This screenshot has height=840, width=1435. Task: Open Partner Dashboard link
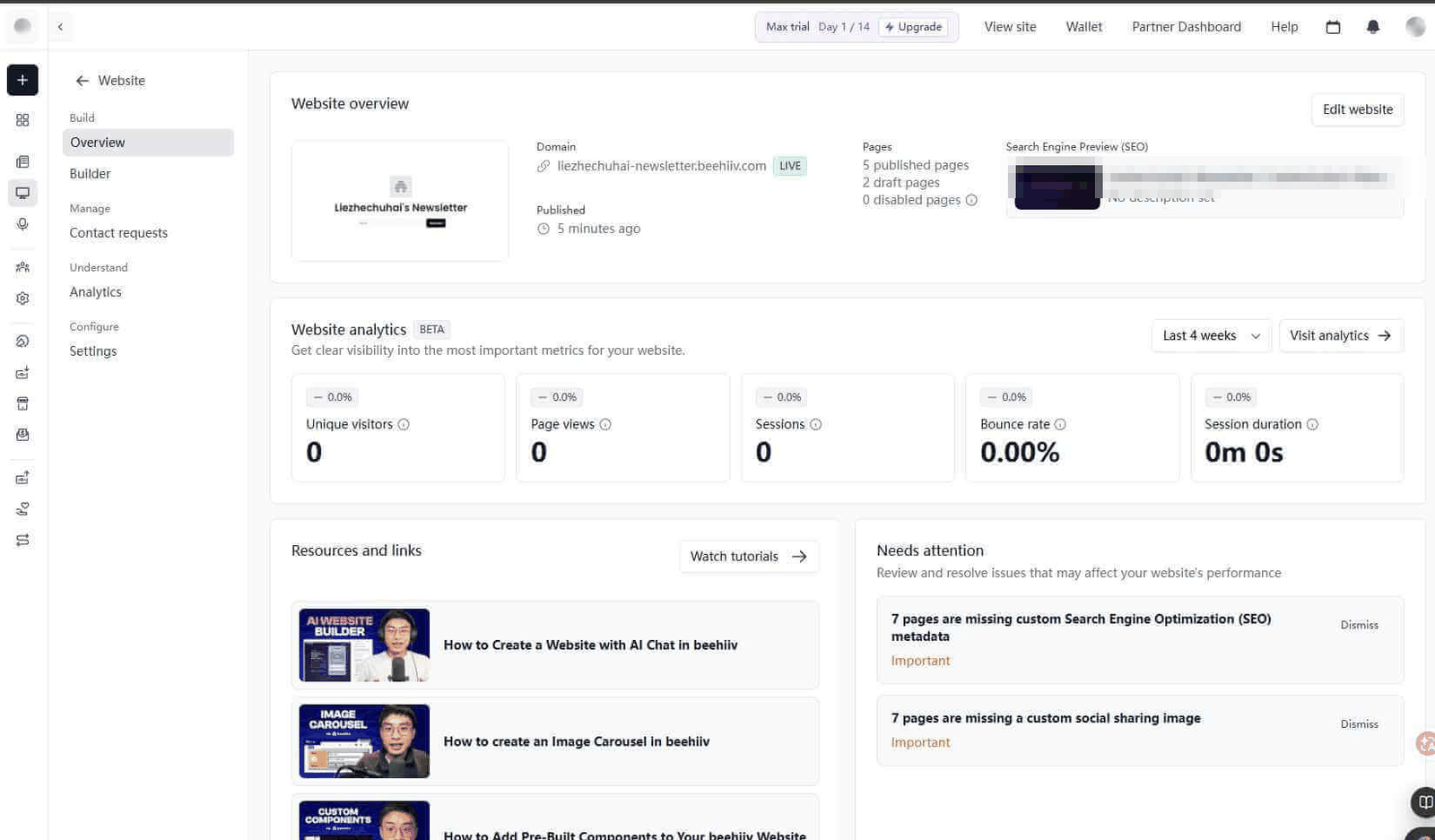click(1187, 27)
